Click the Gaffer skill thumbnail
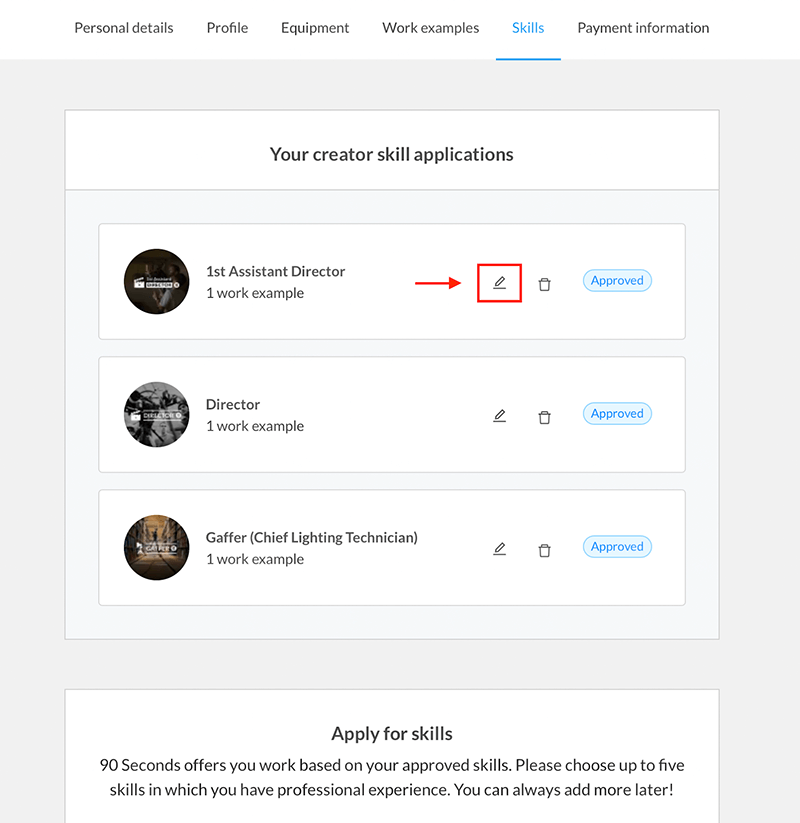Image resolution: width=800 pixels, height=823 pixels. click(x=157, y=547)
